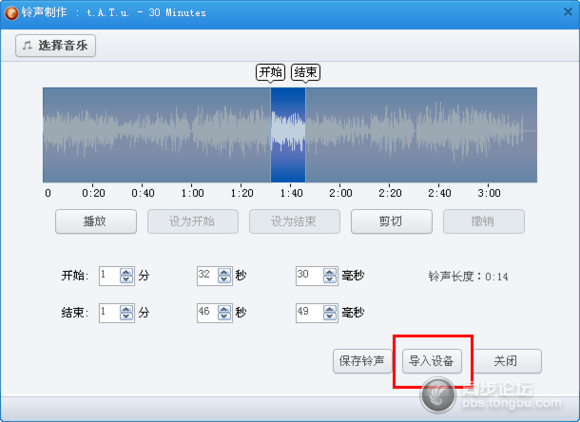
Task: Increase the end milliseconds value
Action: [330, 309]
